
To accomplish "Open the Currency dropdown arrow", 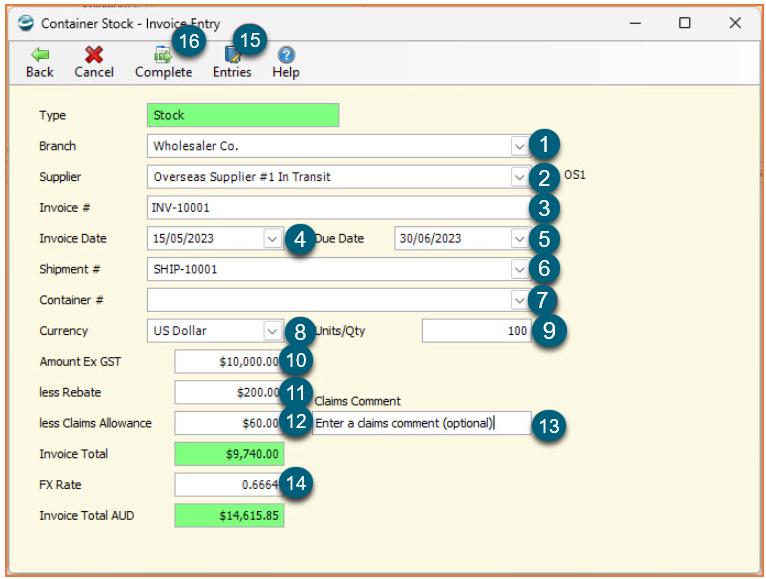I will tap(272, 331).
